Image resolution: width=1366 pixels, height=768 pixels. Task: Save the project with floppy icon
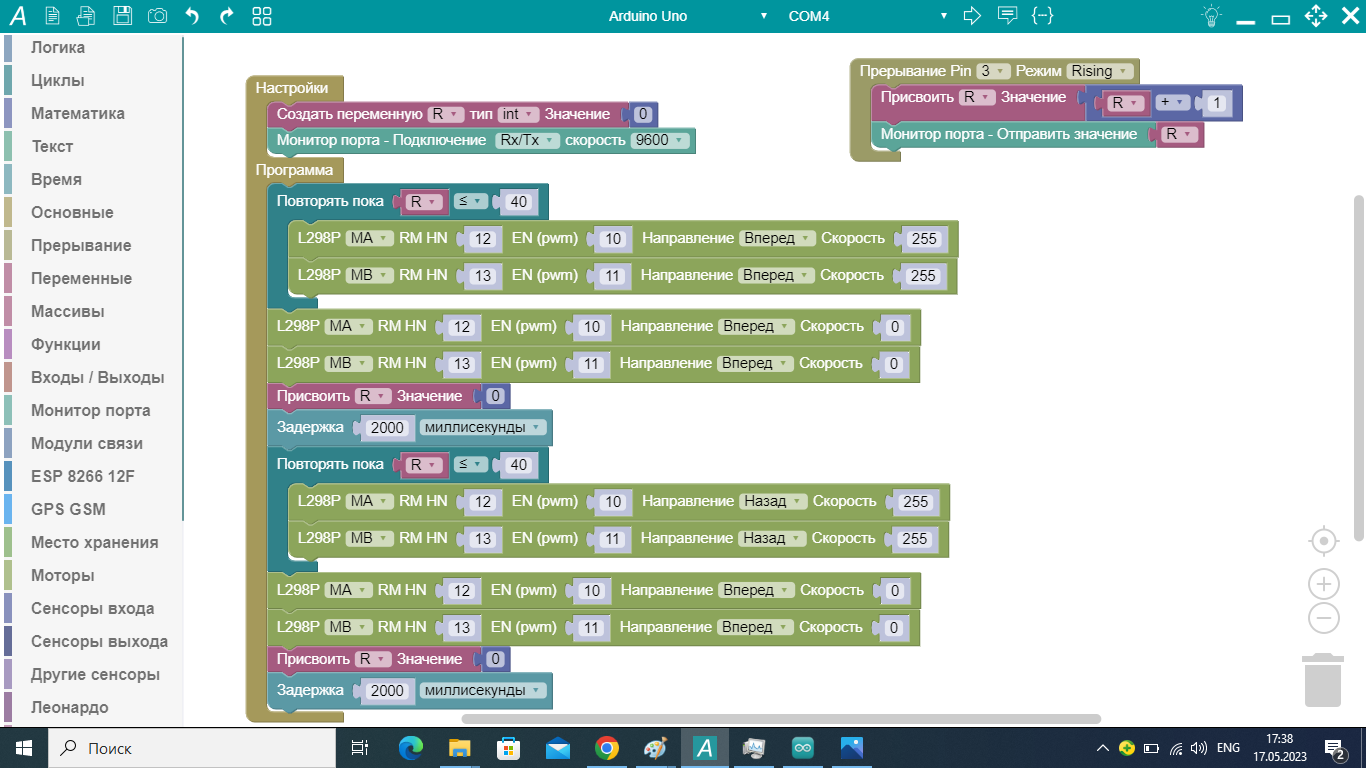coord(122,16)
